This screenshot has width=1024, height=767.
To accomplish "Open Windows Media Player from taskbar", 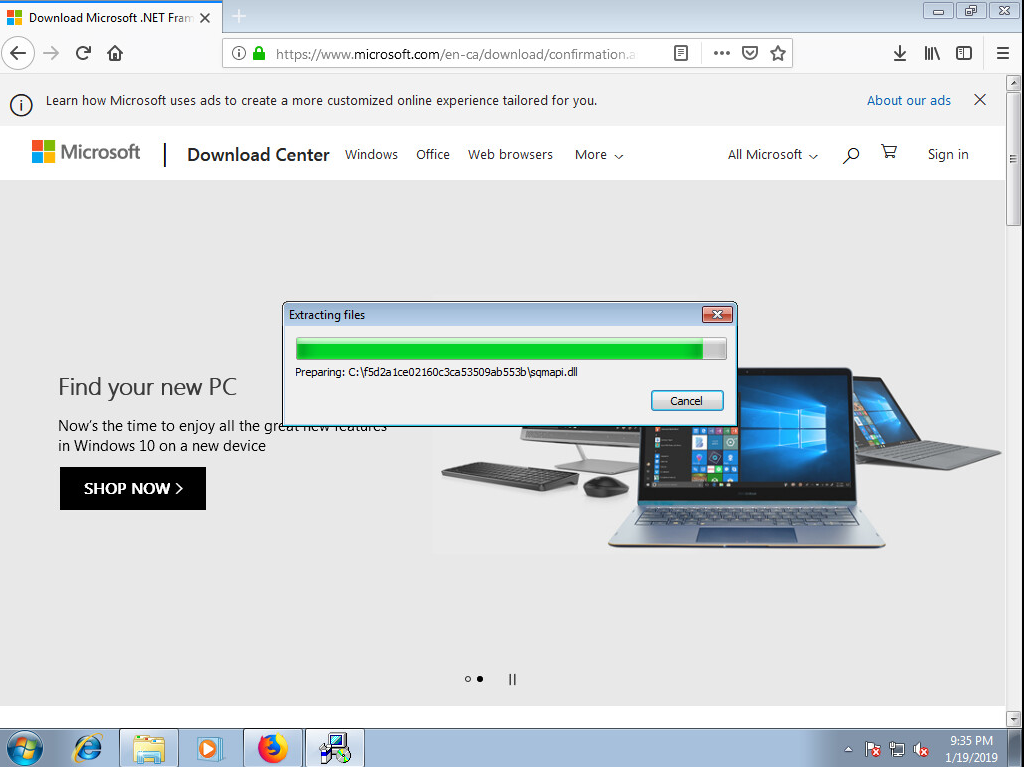I will tap(210, 748).
